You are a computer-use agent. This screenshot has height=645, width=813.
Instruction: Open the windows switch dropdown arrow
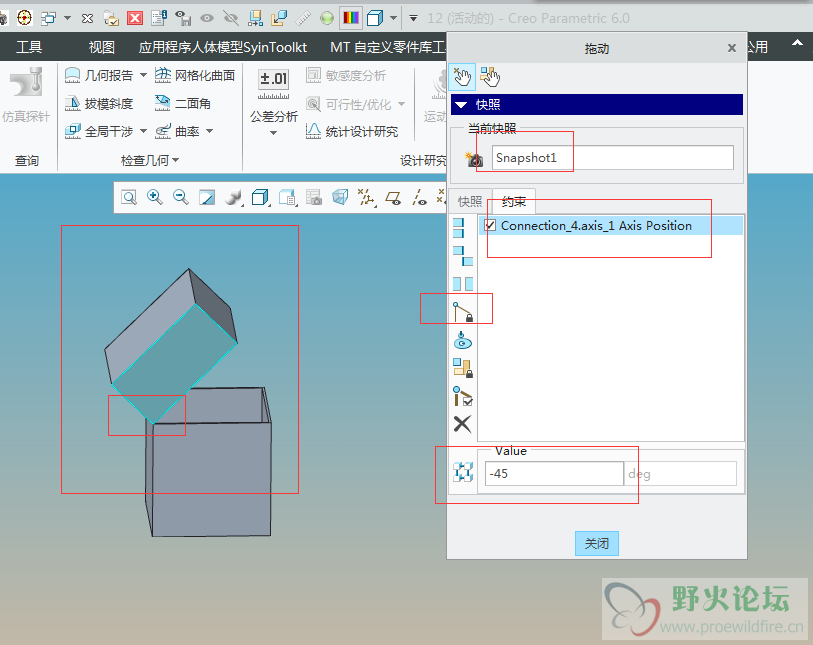click(67, 18)
